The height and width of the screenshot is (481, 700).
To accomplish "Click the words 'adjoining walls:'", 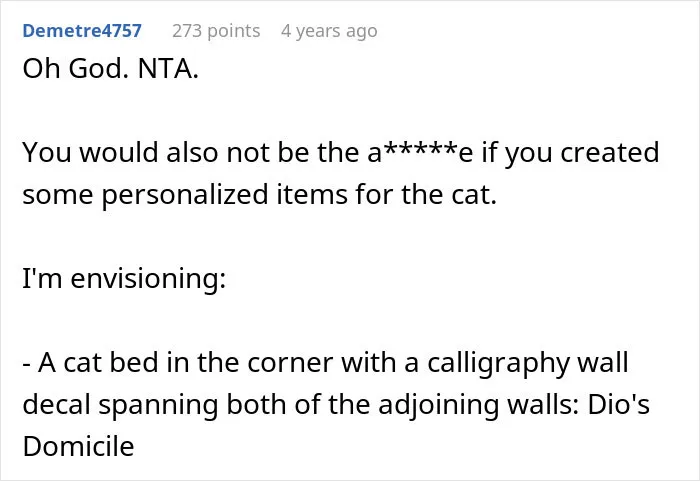I will [x=479, y=405].
